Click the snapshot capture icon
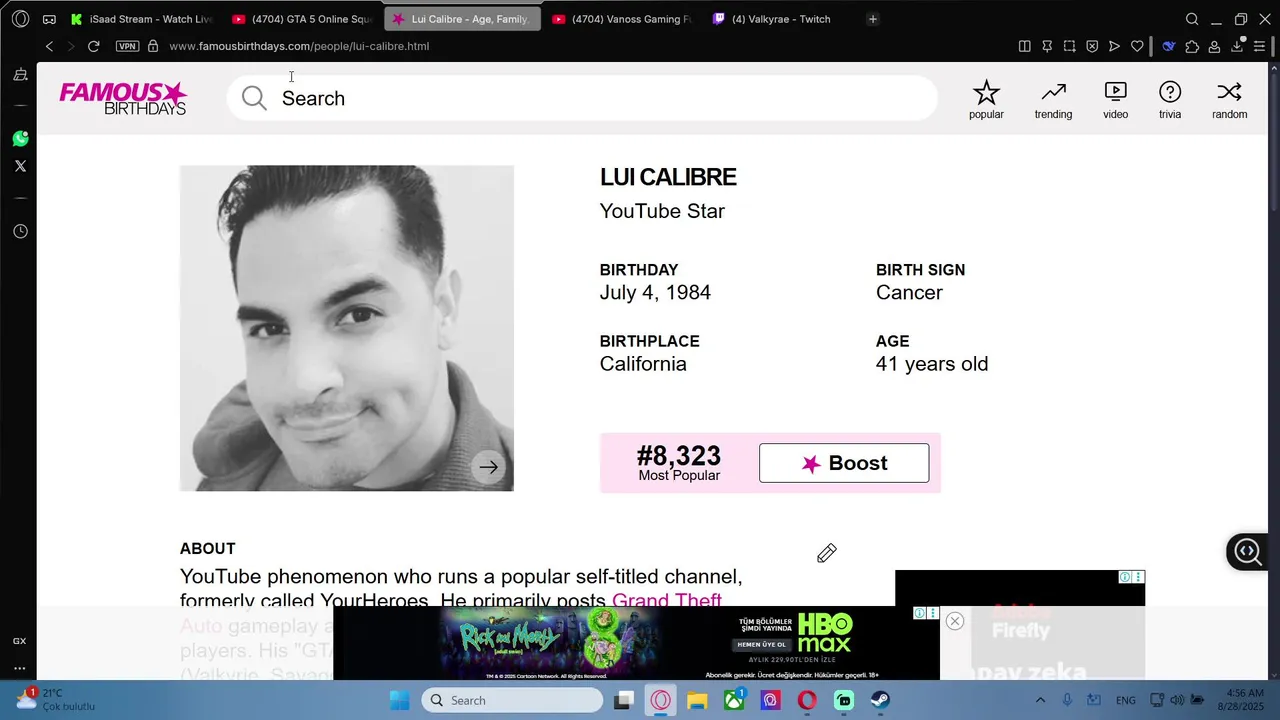Viewport: 1280px width, 720px height. 1069,46
